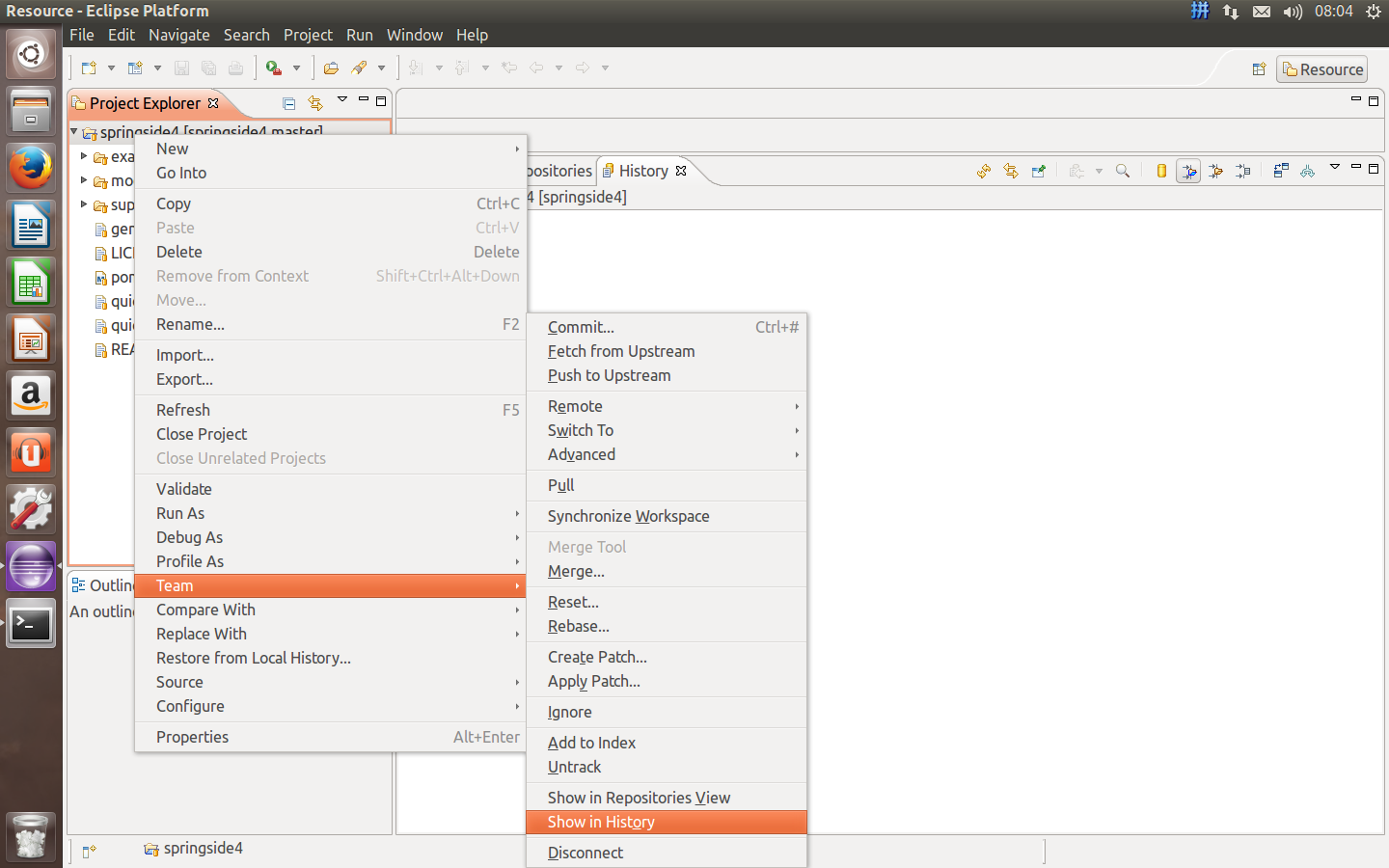Expand the 'exa' folder node
1389x868 pixels.
pos(84,156)
